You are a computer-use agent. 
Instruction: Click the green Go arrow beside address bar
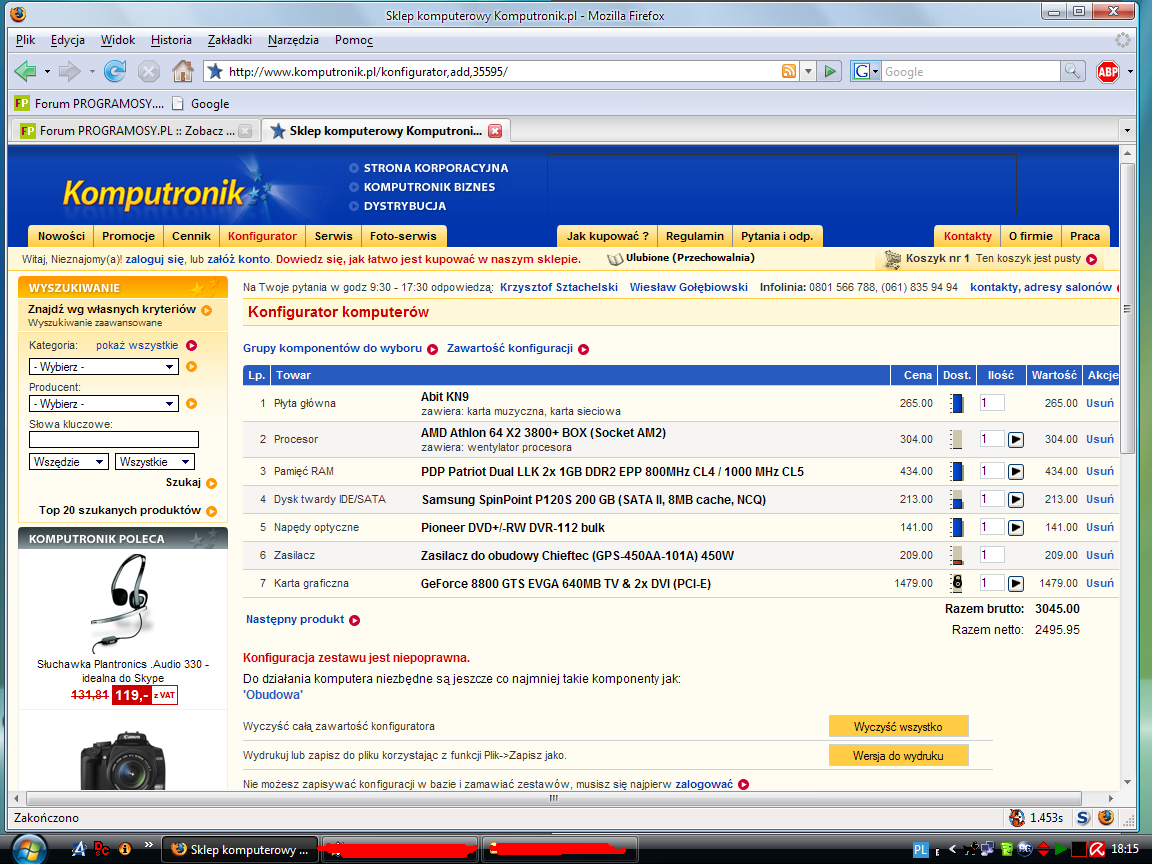(830, 71)
